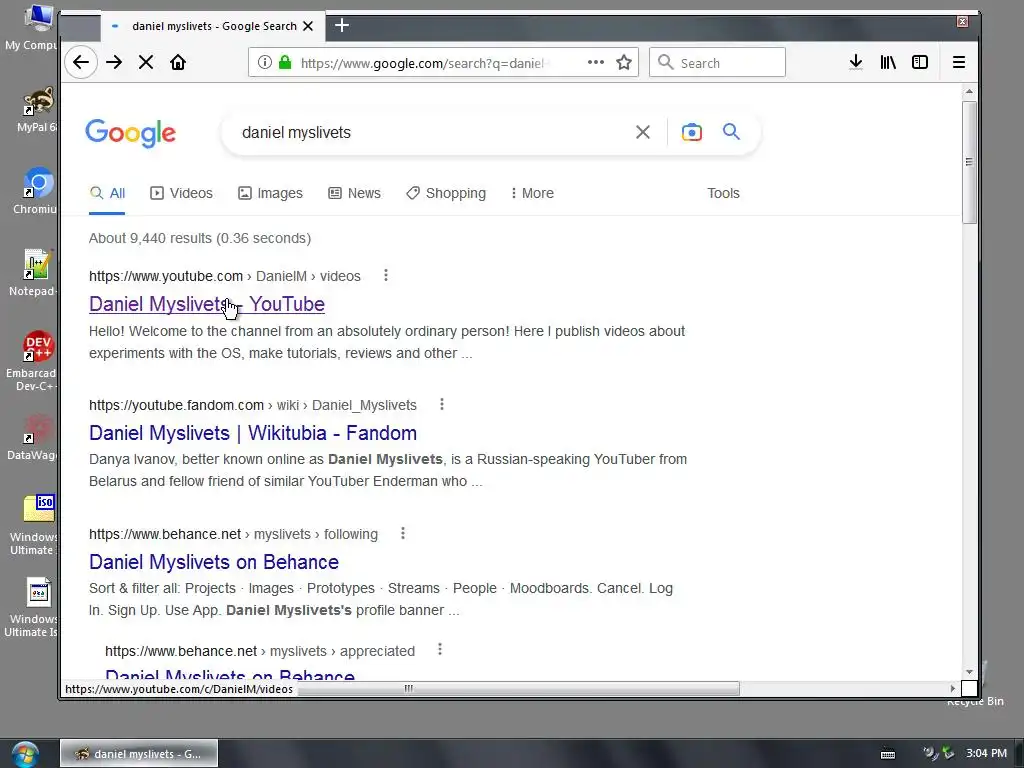Screen dimensions: 1024x768
Task: Click the youtube.com › DanielM › videos URL text
Action: coord(225,276)
